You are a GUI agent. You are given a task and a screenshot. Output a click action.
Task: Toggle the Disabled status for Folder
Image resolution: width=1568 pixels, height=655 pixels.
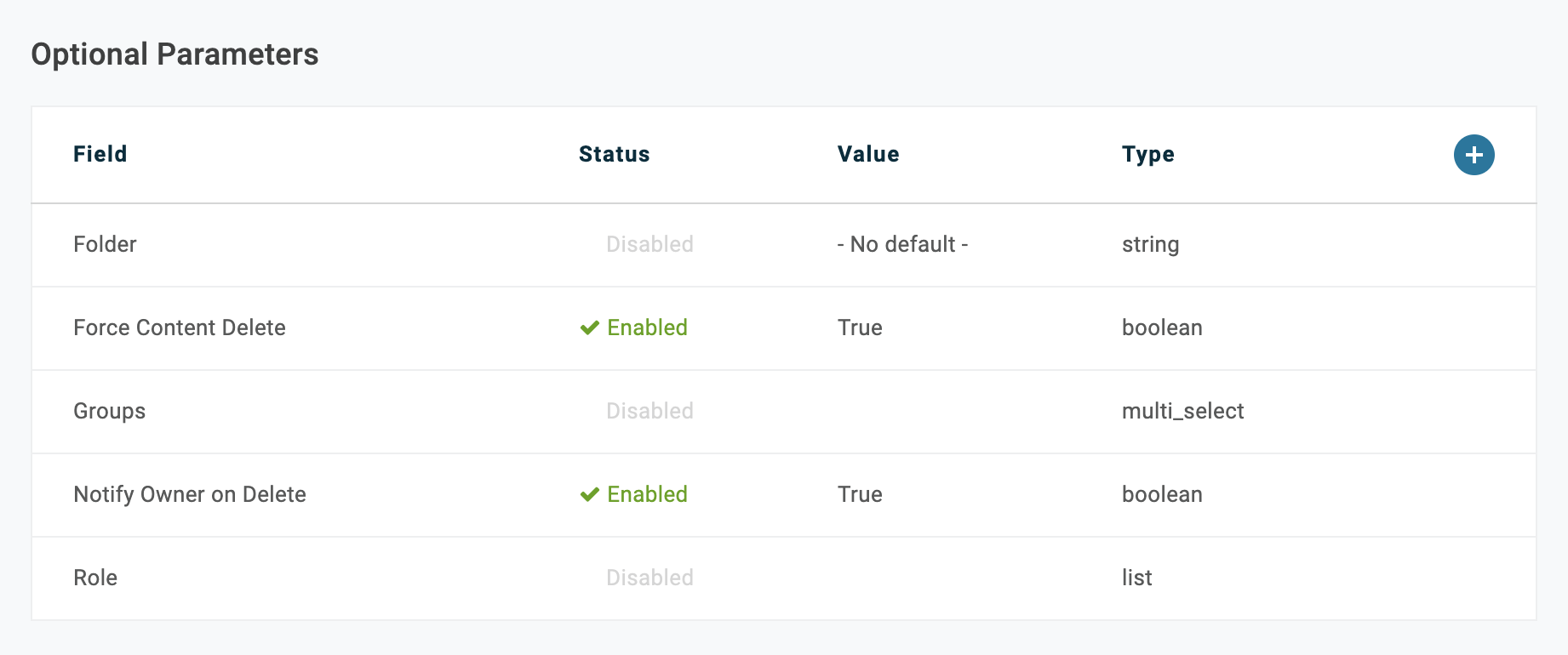pos(650,244)
